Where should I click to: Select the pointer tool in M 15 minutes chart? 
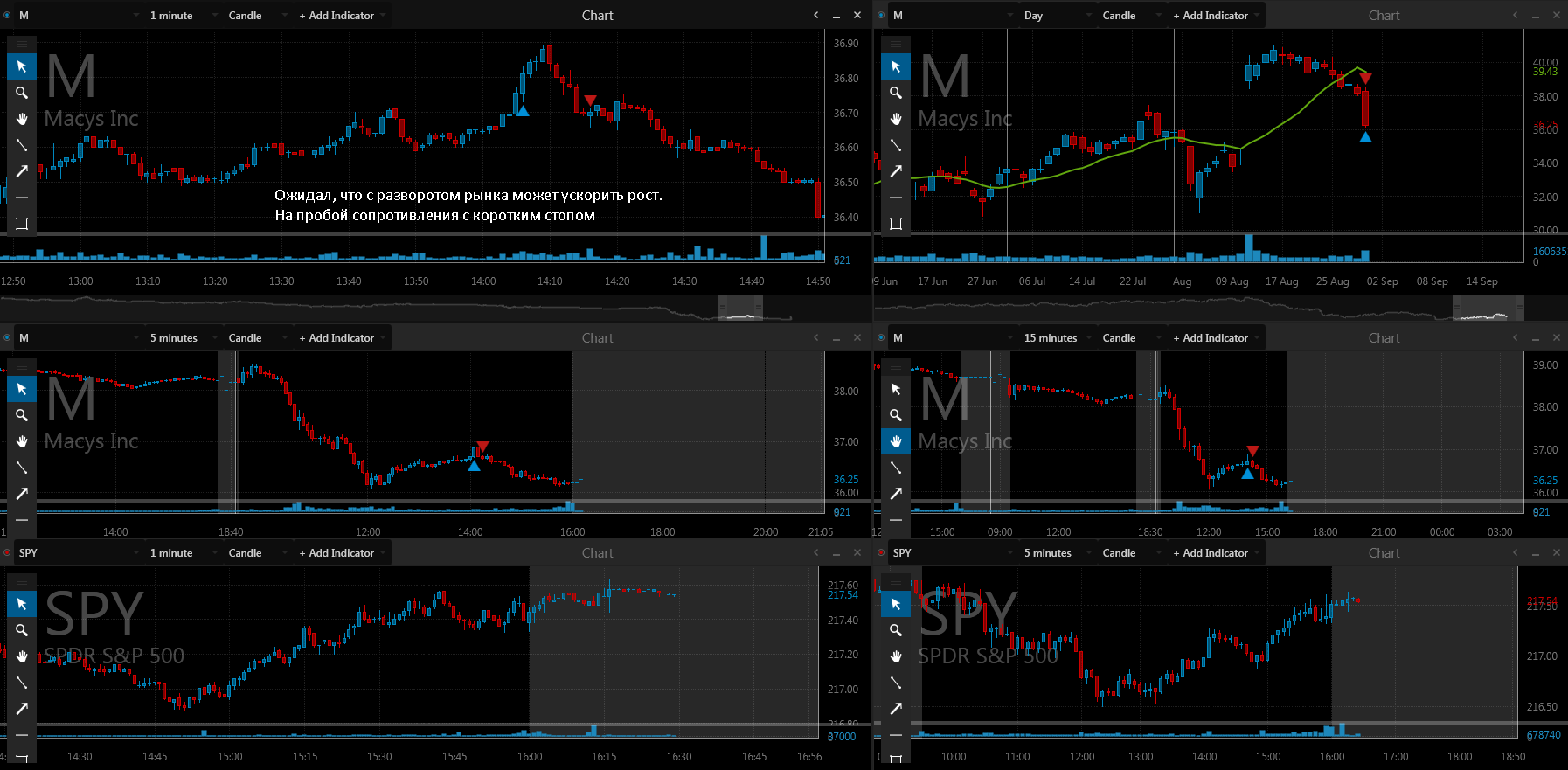point(896,389)
